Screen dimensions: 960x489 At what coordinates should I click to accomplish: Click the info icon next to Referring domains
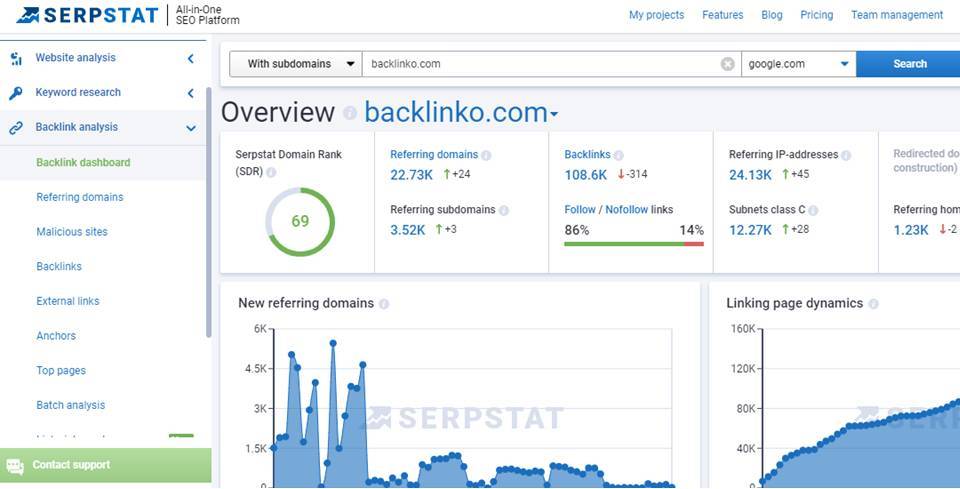[486, 155]
